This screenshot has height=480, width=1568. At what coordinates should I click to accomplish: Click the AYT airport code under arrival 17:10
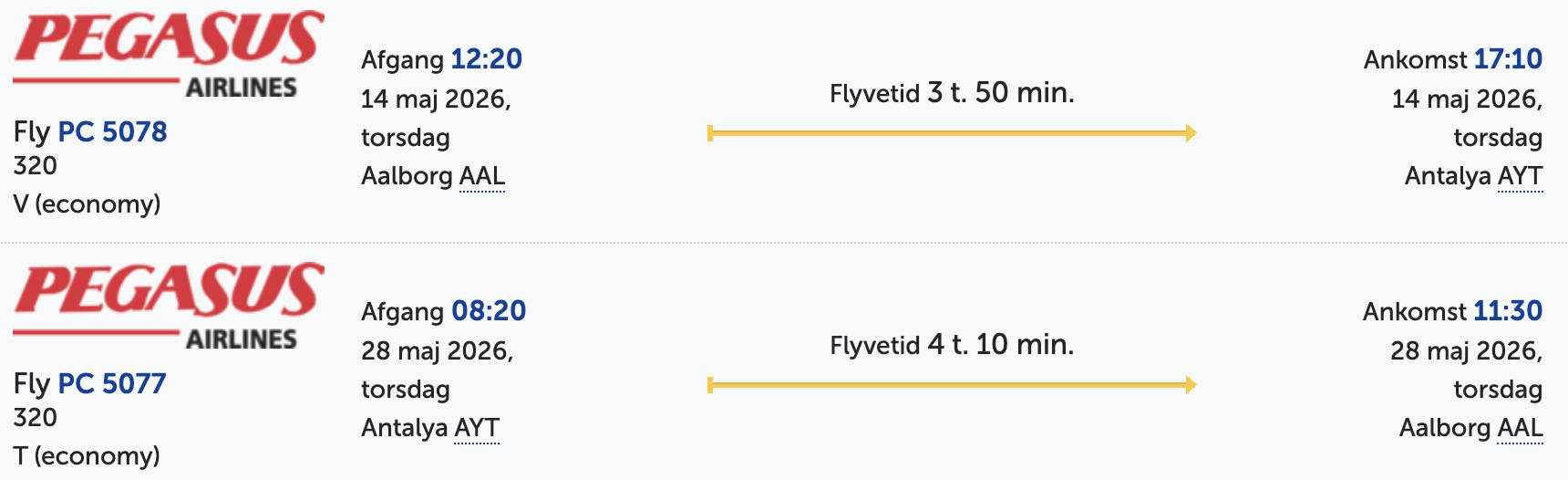click(x=1520, y=176)
